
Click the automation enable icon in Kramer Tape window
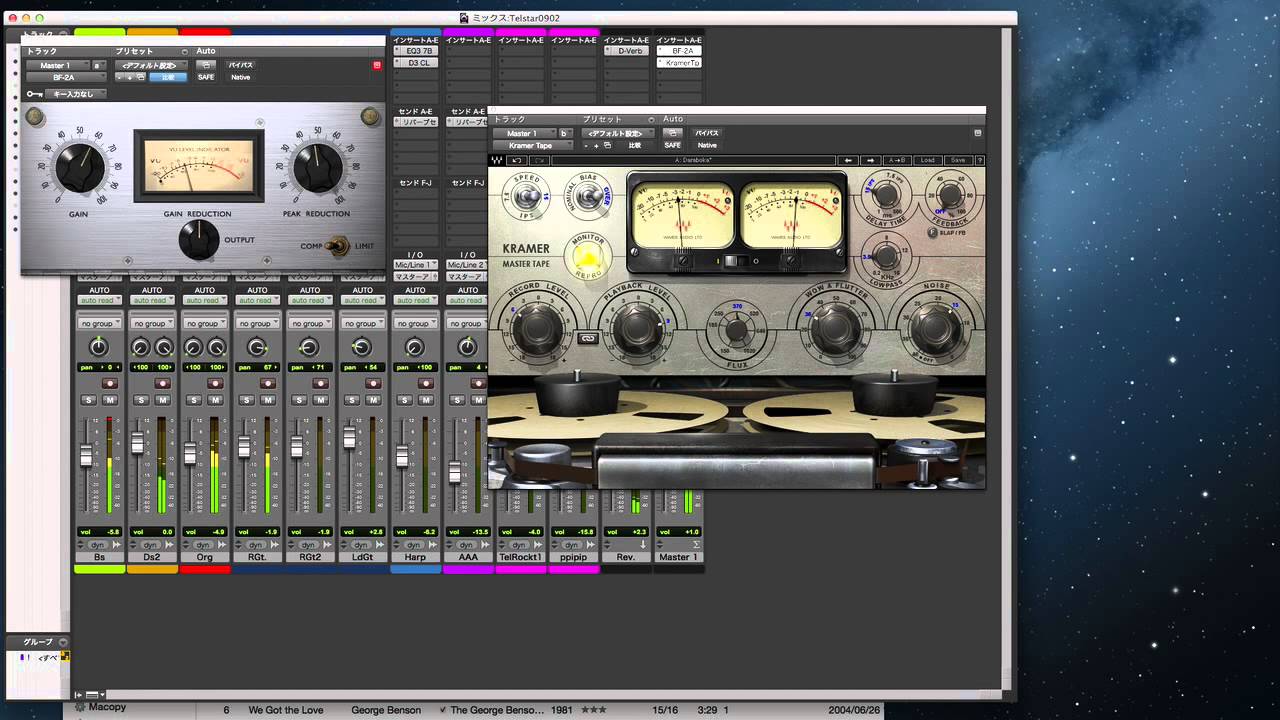(674, 133)
